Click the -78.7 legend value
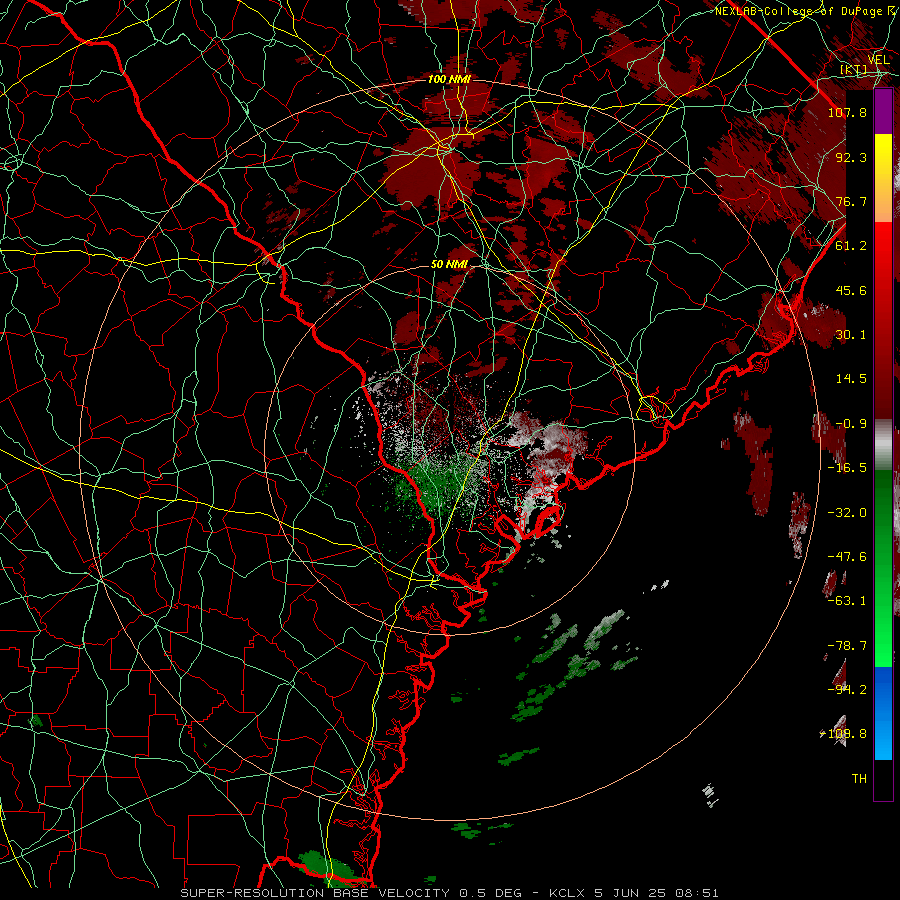 click(x=847, y=646)
